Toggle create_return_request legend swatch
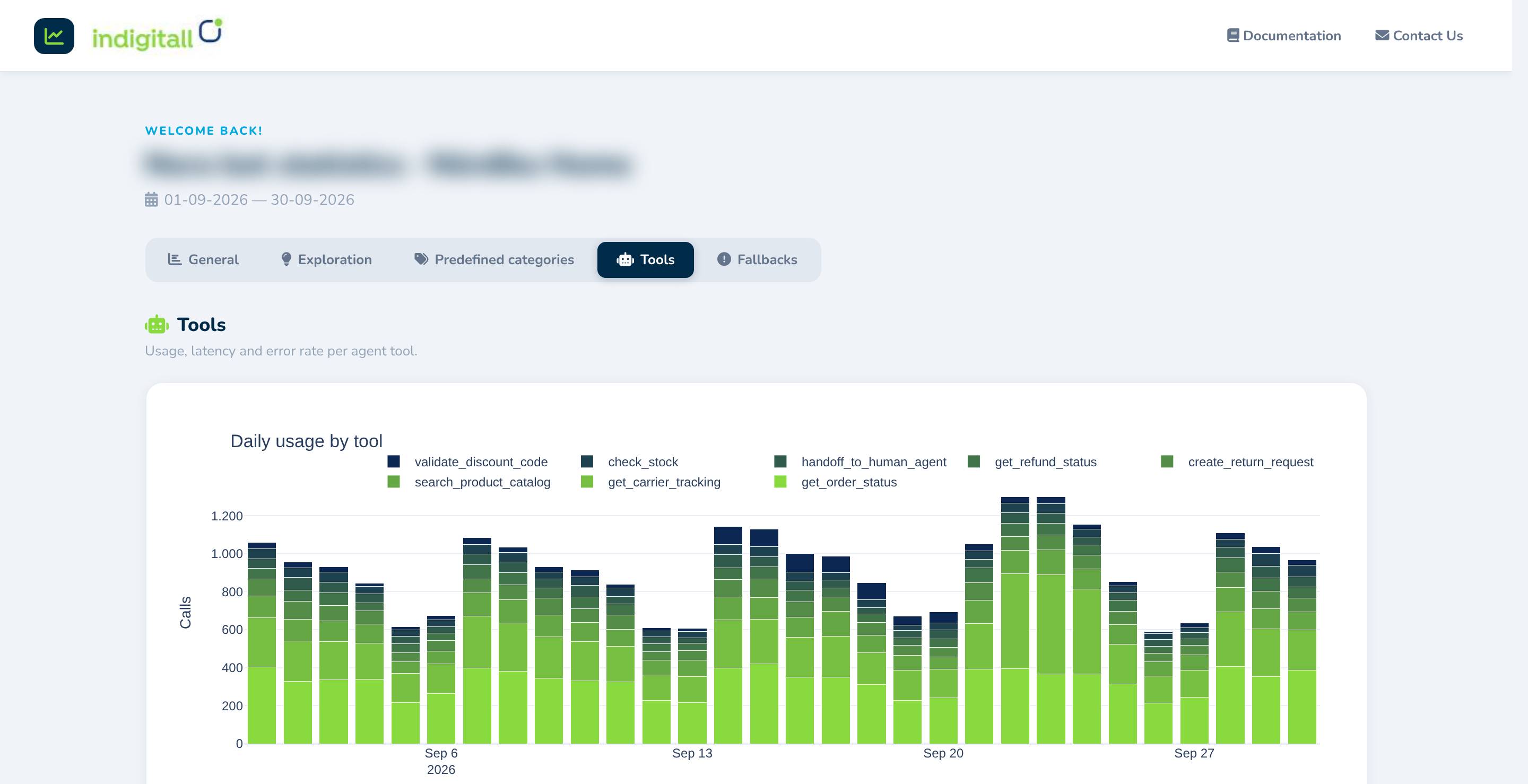Image resolution: width=1528 pixels, height=784 pixels. [1167, 461]
